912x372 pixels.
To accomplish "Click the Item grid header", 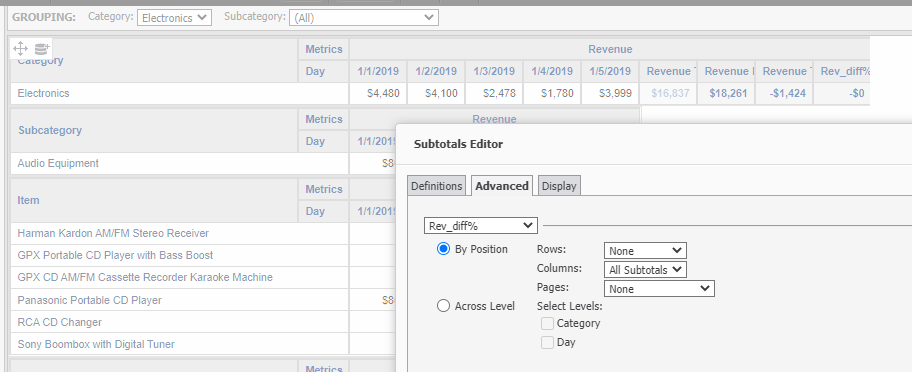I will click(154, 200).
